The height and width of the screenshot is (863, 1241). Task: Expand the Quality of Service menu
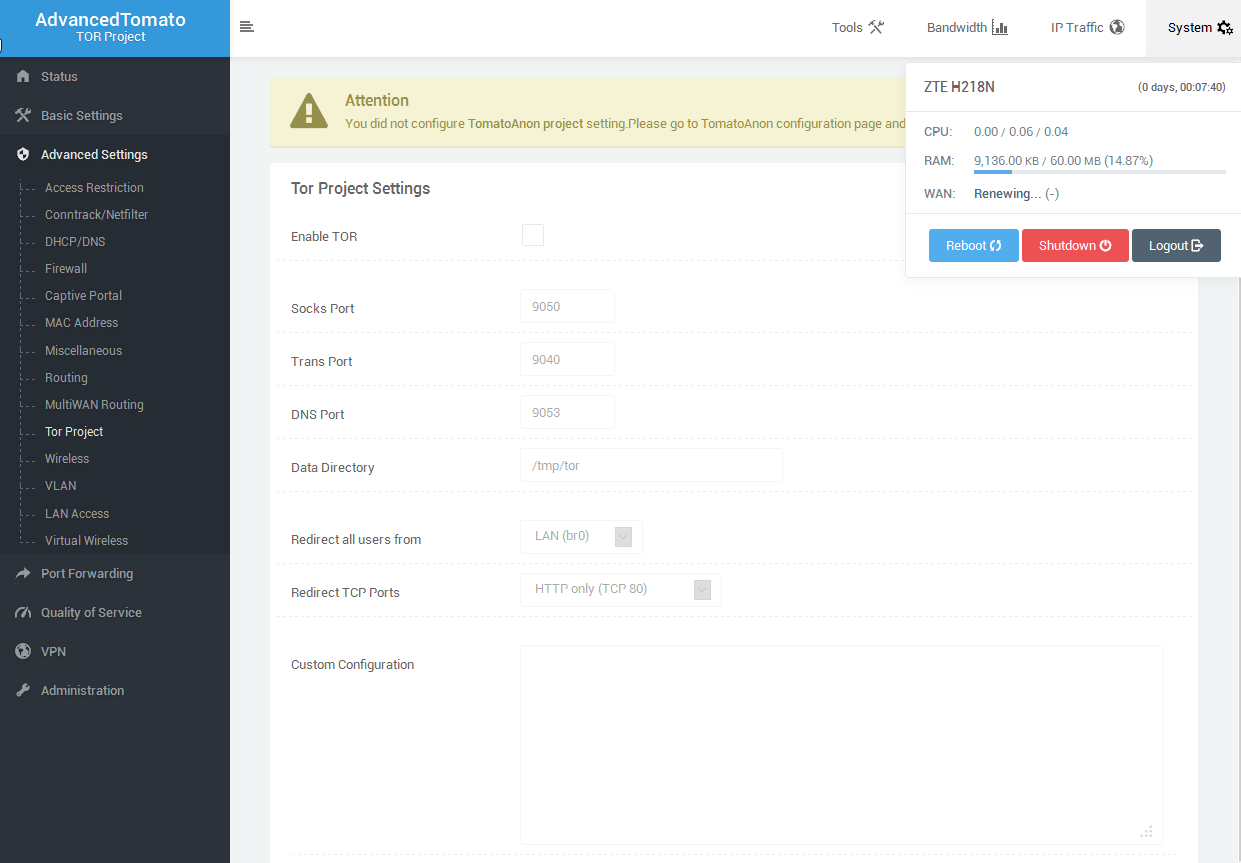(115, 612)
